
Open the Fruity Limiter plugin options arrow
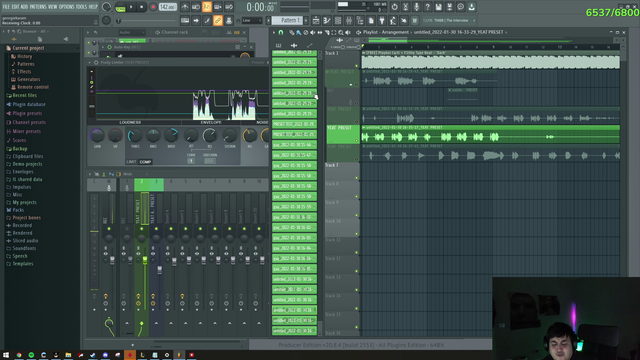90,62
